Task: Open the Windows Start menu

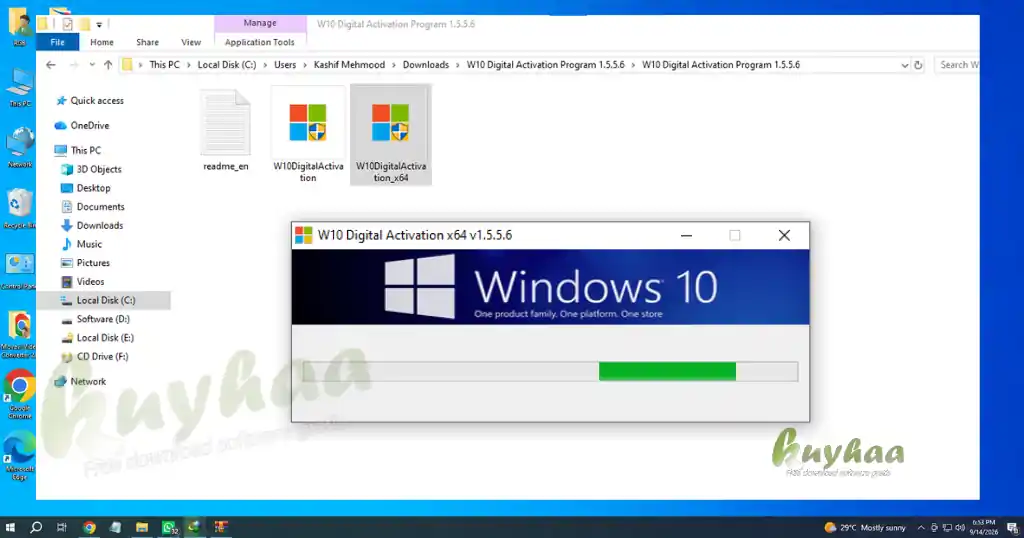Action: coord(10,527)
